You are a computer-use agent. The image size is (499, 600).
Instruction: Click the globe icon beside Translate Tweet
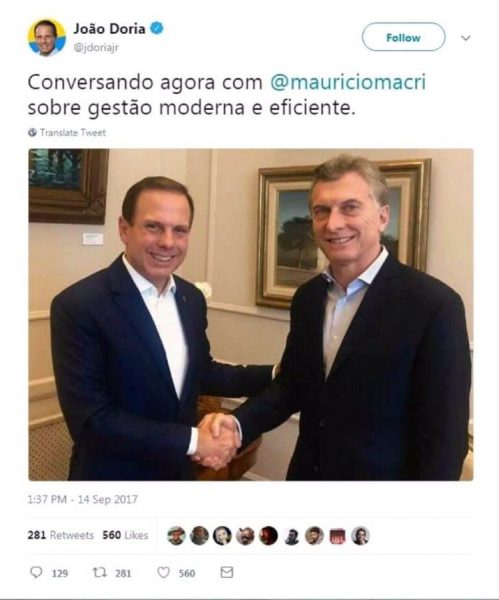(32, 132)
